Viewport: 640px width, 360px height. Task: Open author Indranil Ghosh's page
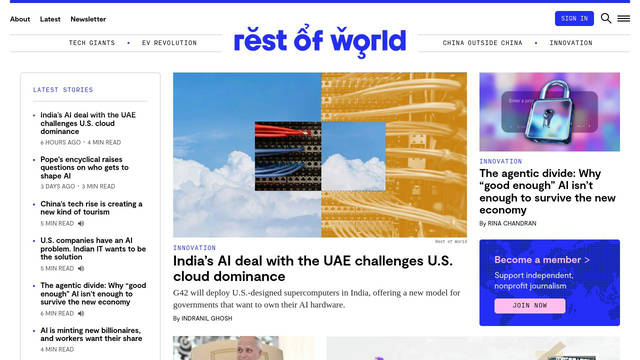pos(207,318)
